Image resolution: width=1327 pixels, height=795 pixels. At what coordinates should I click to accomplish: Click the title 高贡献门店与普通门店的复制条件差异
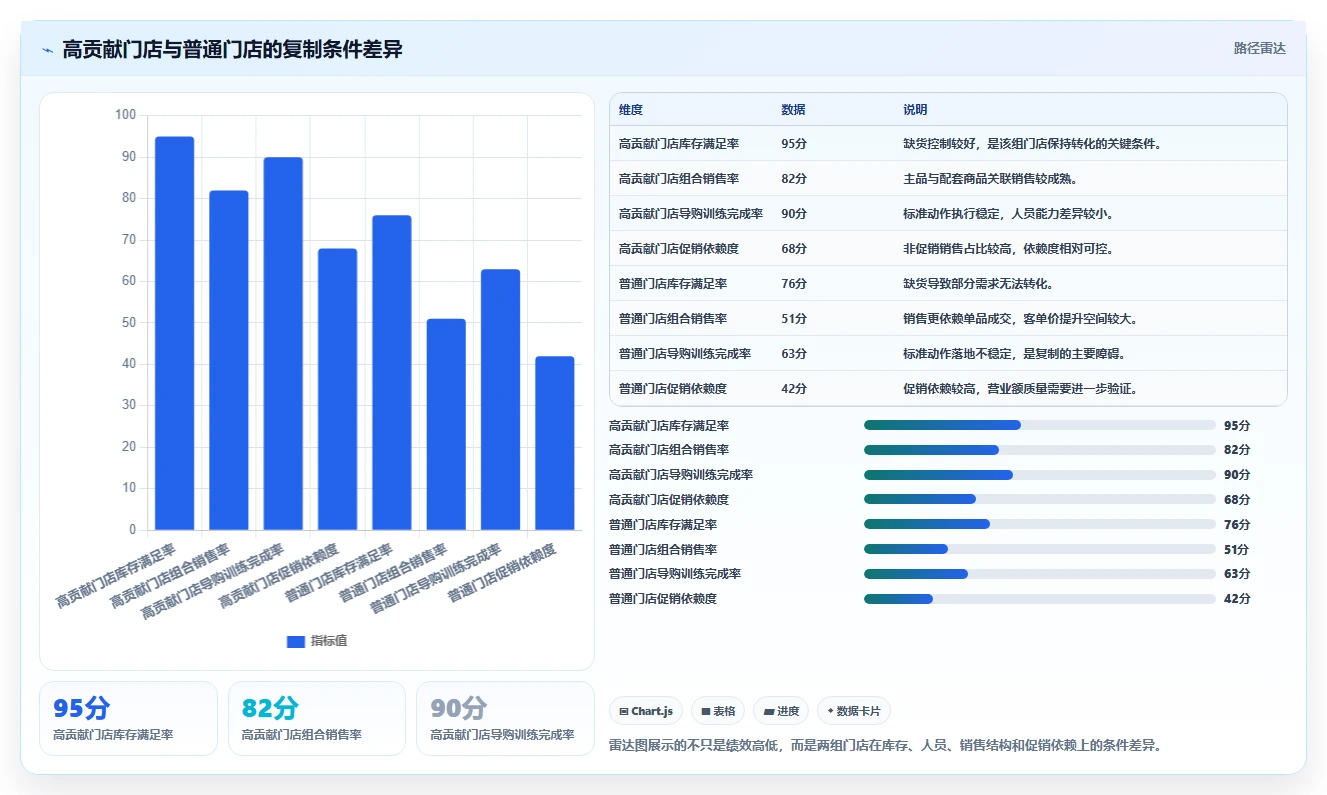point(232,49)
